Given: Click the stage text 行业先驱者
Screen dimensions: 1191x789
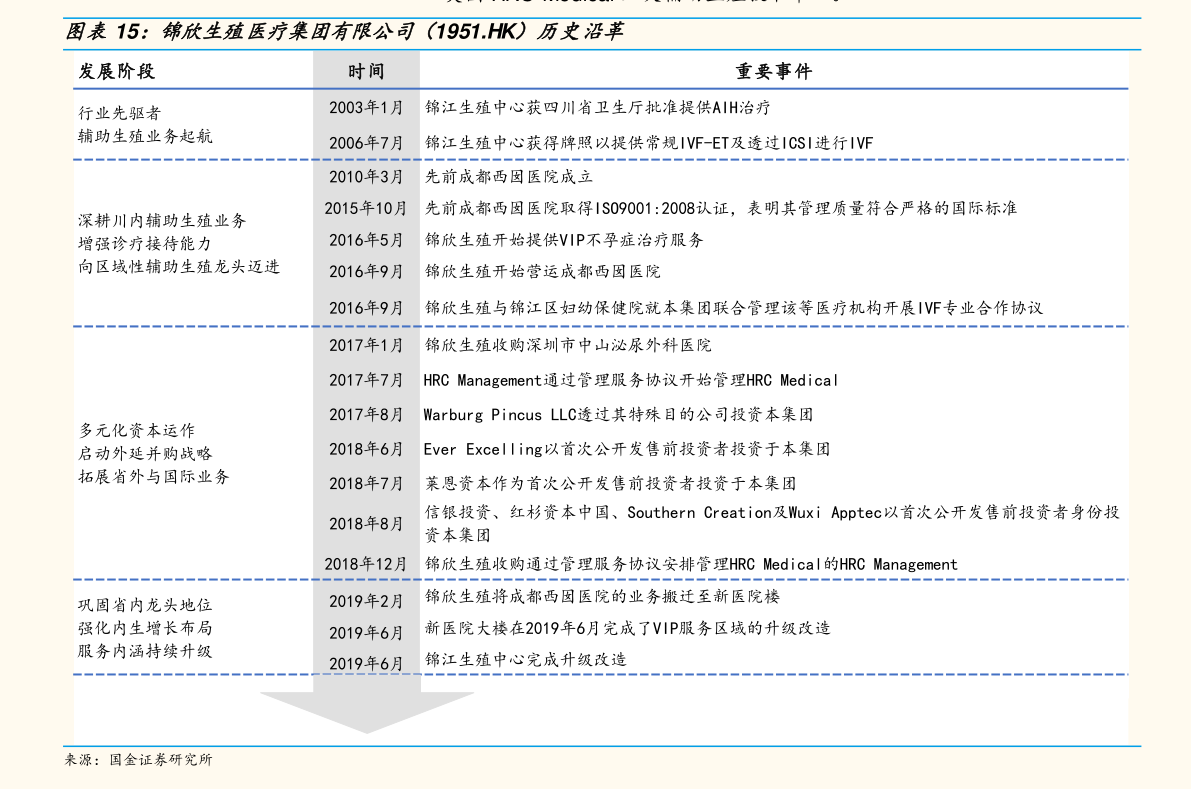Looking at the screenshot, I should point(119,113).
